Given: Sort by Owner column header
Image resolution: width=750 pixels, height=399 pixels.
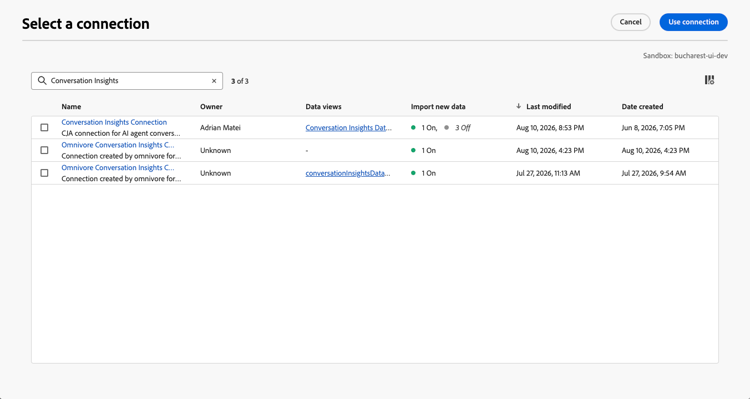Looking at the screenshot, I should click(211, 107).
